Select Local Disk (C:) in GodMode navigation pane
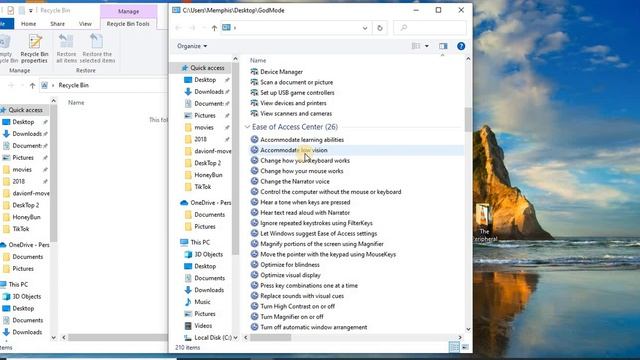Viewport: 640px width, 360px height. pyautogui.click(x=213, y=338)
